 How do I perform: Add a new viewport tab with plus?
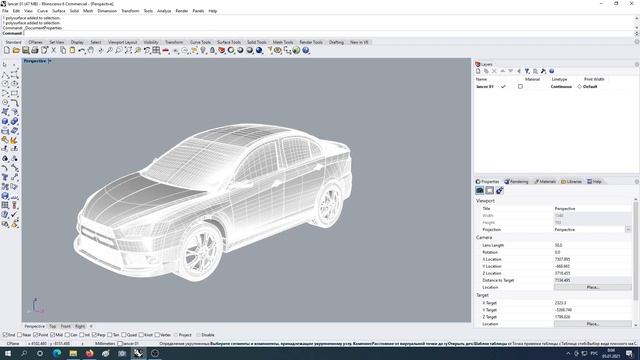coord(91,326)
